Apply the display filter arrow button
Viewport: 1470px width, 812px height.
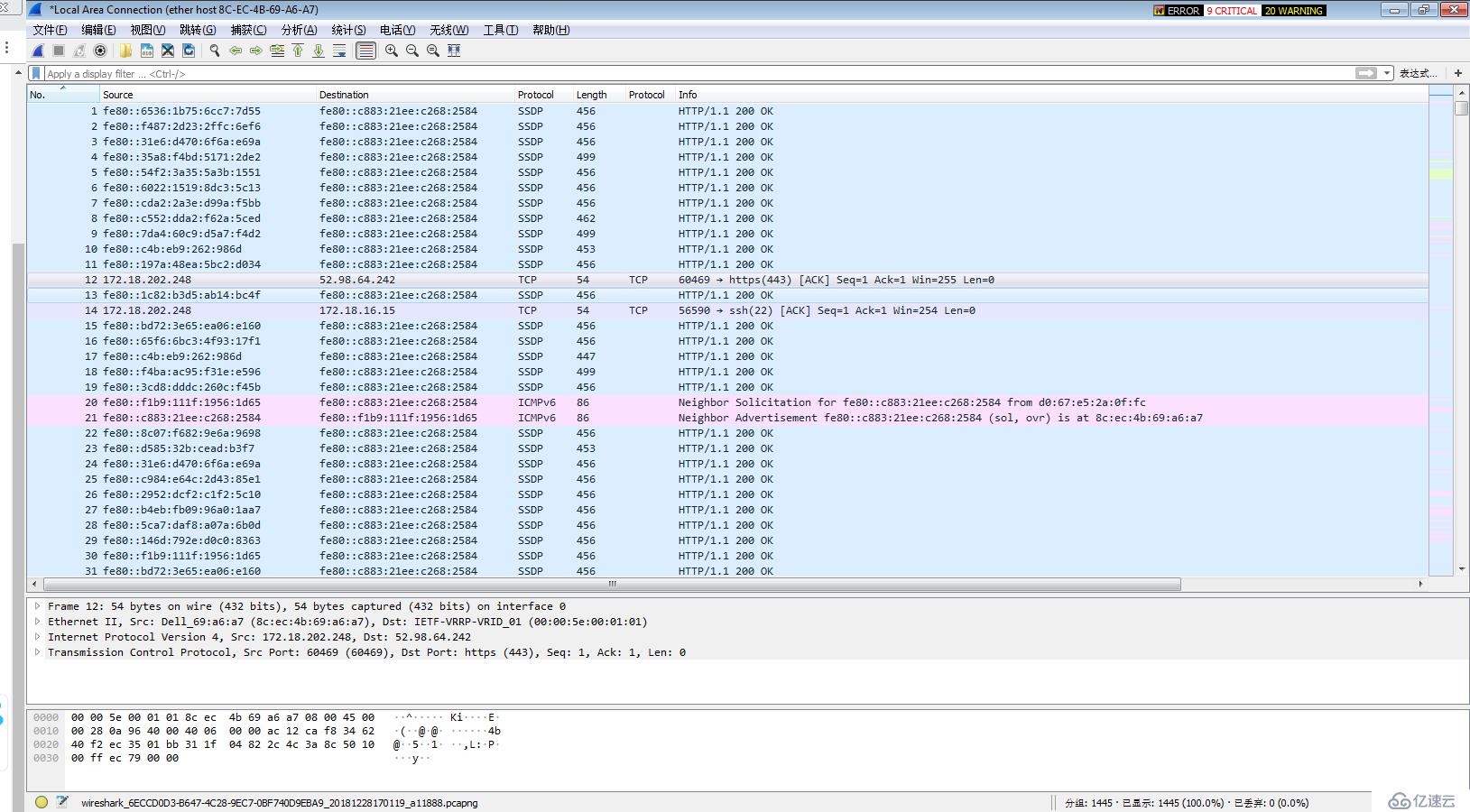1366,73
